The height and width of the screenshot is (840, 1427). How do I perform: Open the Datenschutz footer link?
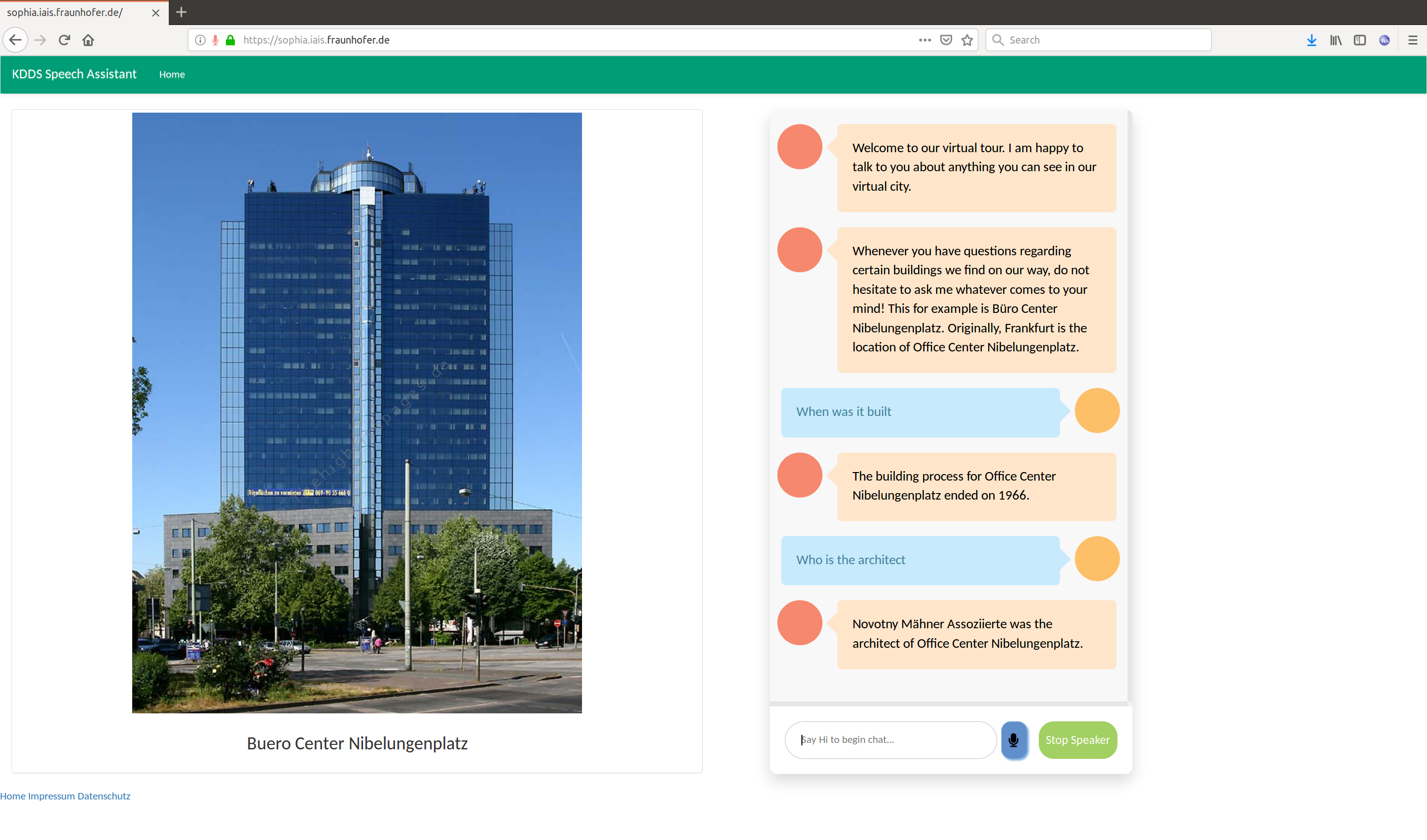tap(104, 796)
